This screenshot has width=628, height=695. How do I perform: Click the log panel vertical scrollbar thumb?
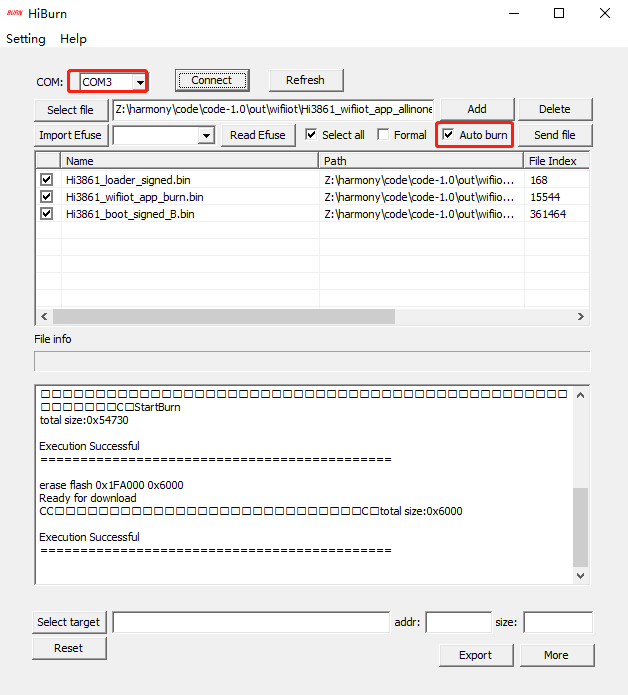point(581,527)
